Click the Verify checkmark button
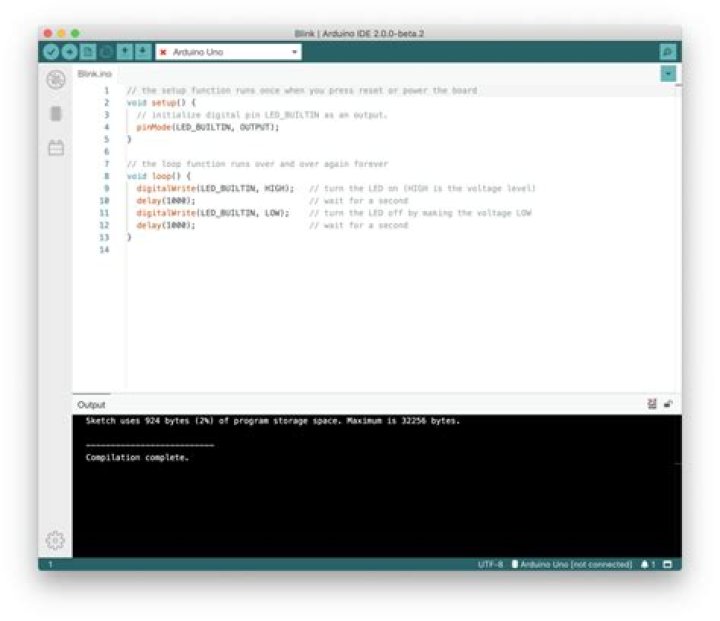 coord(51,52)
